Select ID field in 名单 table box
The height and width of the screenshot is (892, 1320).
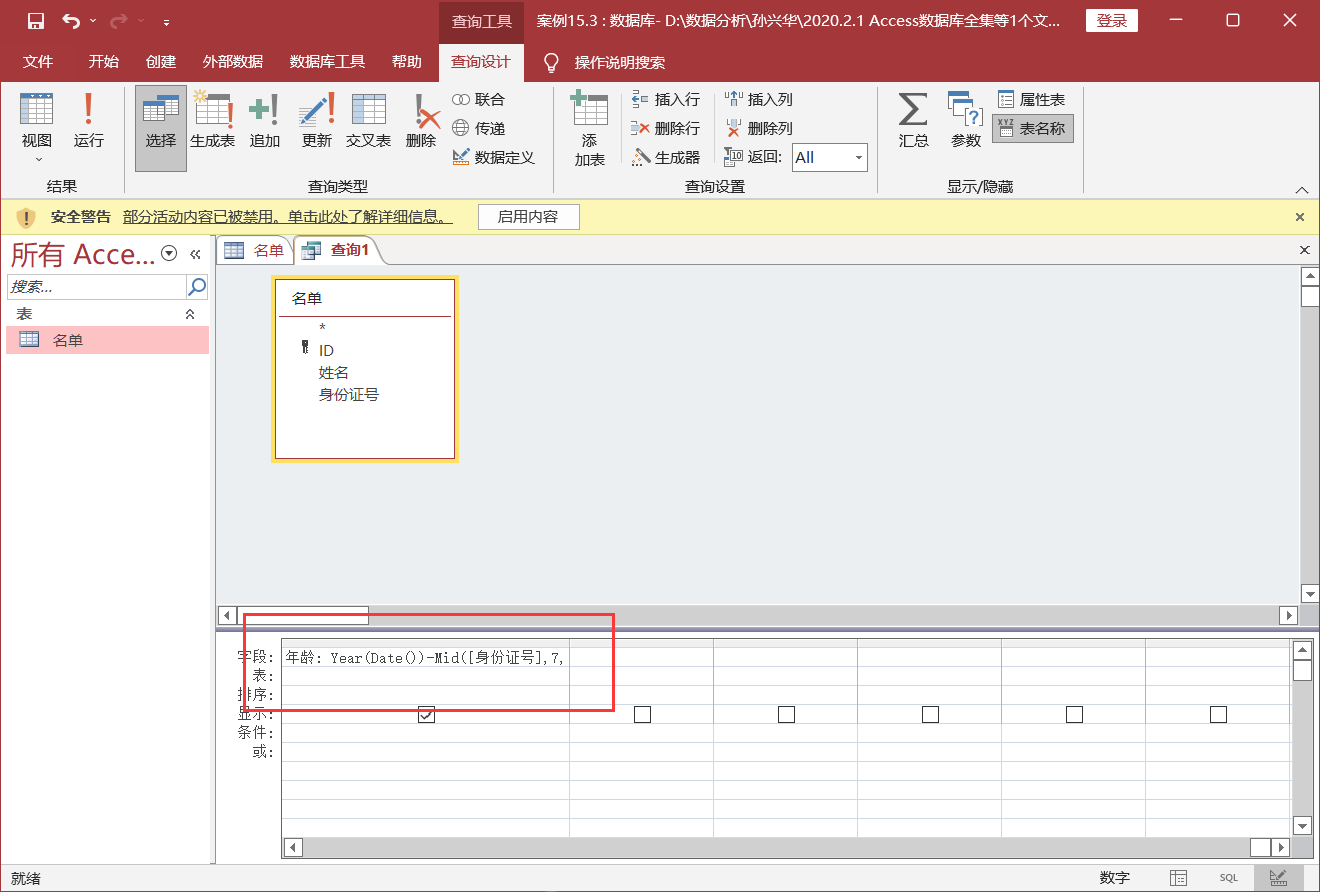point(326,350)
